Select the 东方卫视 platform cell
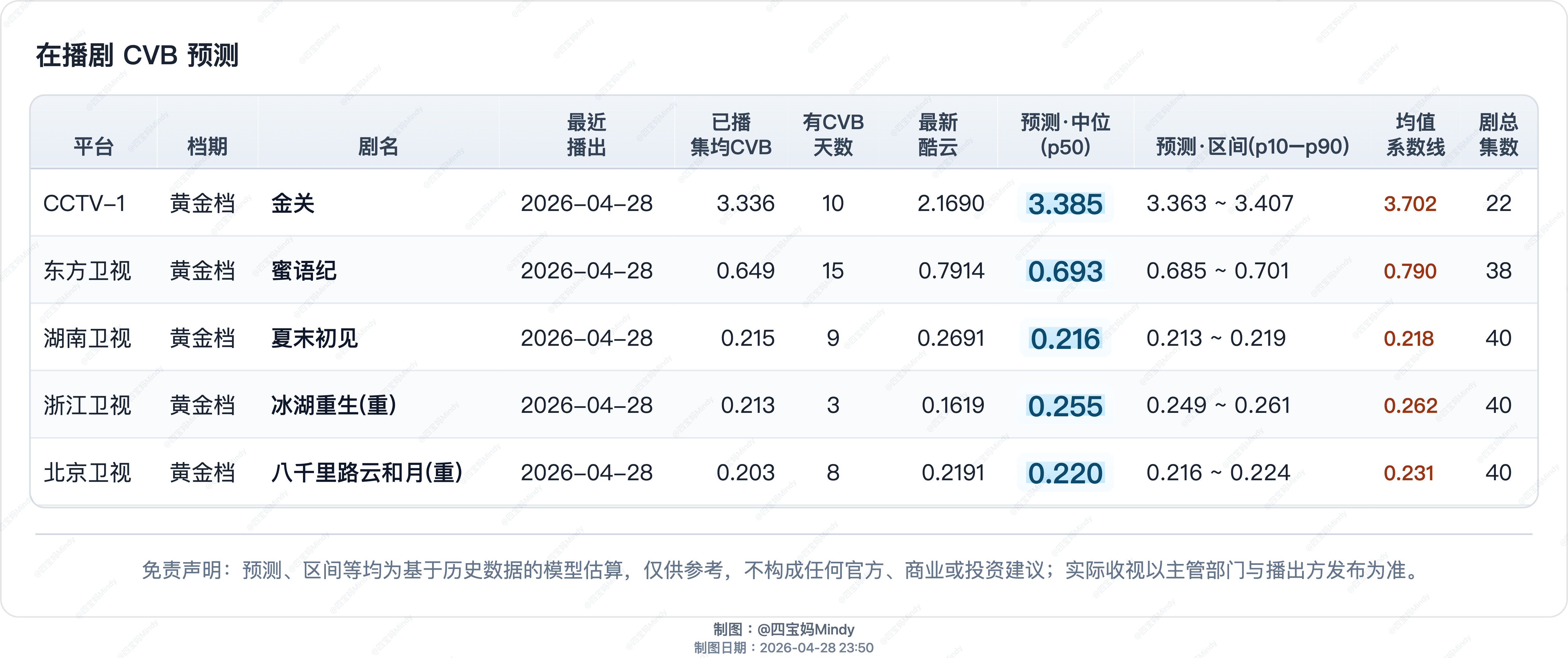The width and height of the screenshot is (1568, 658). [87, 271]
